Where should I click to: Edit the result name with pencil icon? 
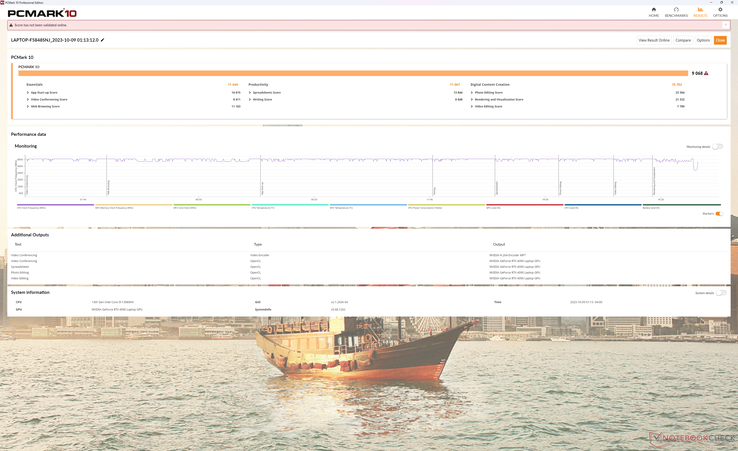[103, 40]
